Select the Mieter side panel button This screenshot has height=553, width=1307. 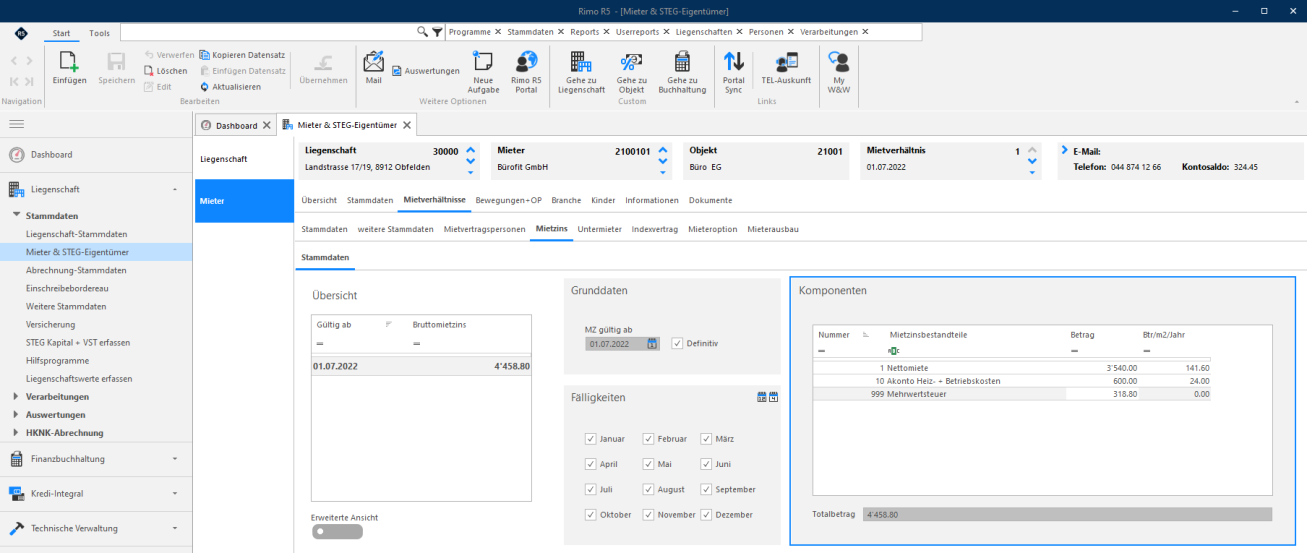point(244,201)
